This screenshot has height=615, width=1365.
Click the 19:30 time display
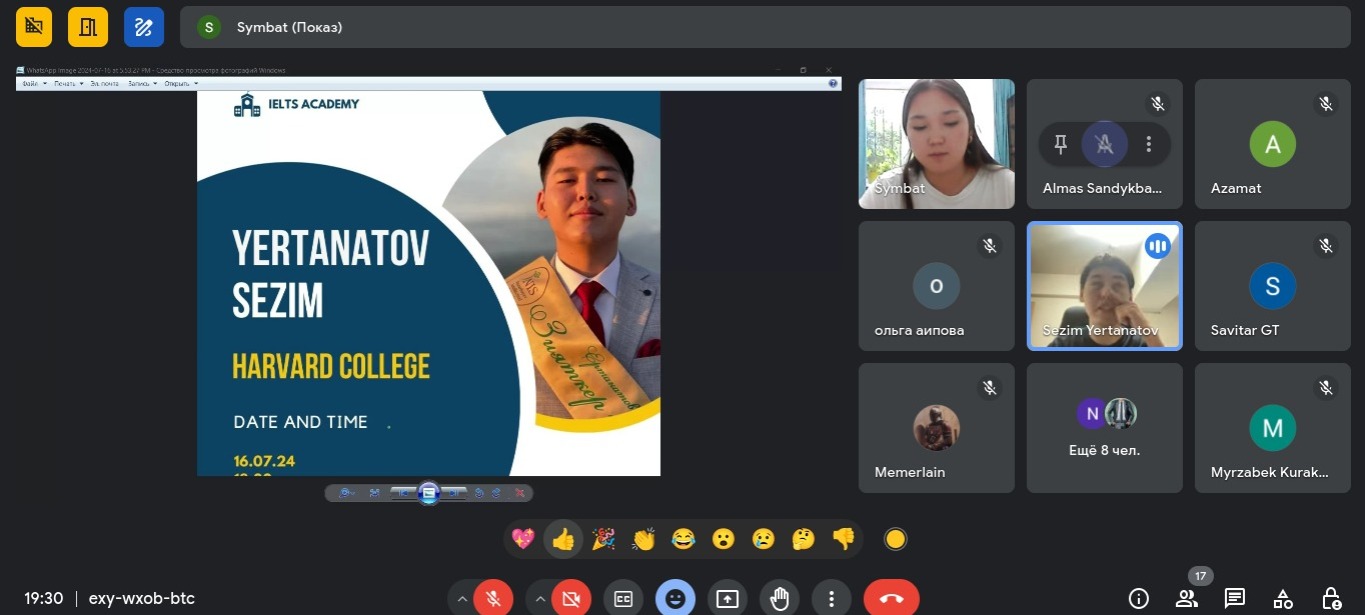pyautogui.click(x=44, y=598)
